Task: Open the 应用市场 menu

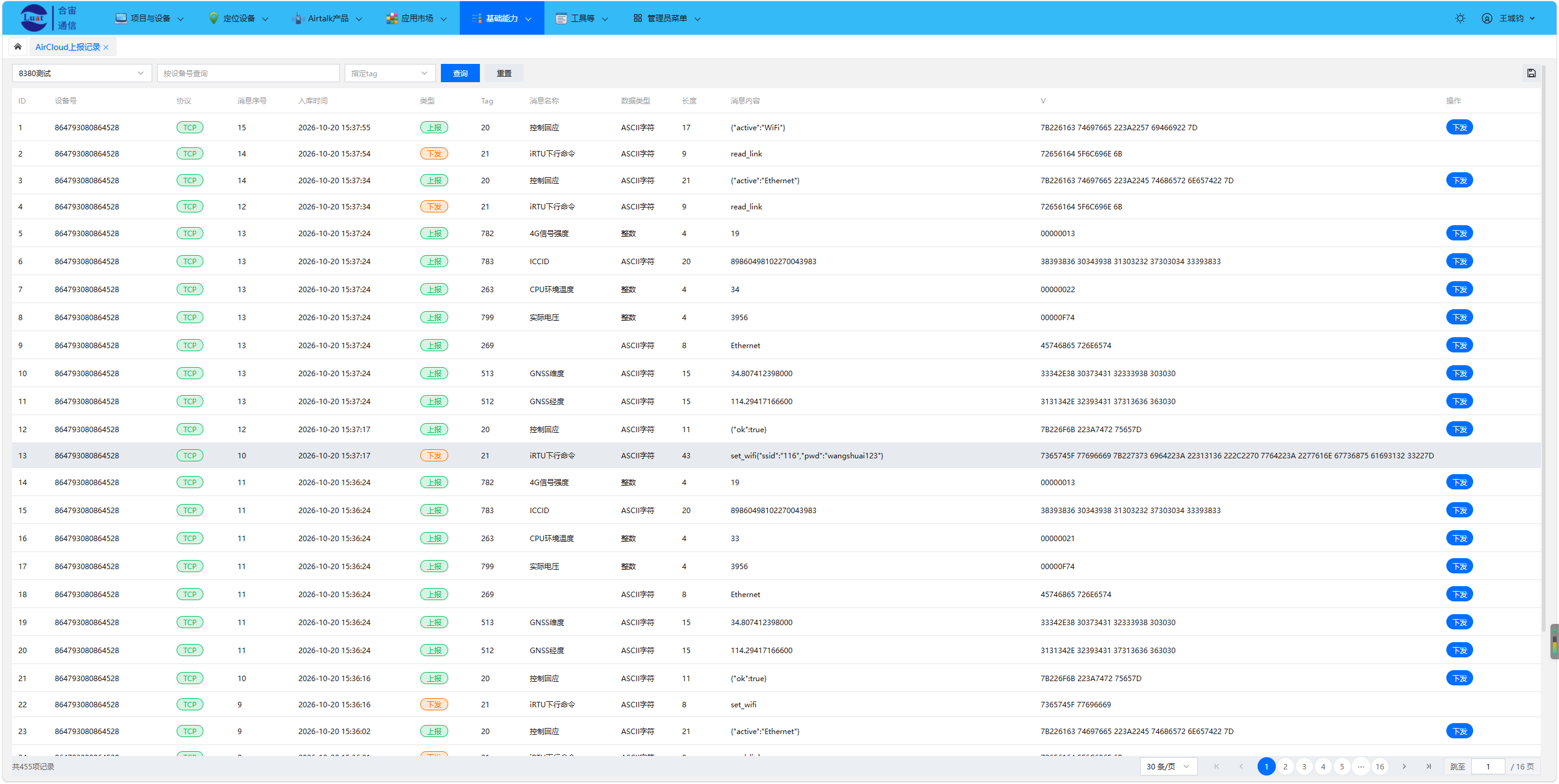Action: (417, 18)
